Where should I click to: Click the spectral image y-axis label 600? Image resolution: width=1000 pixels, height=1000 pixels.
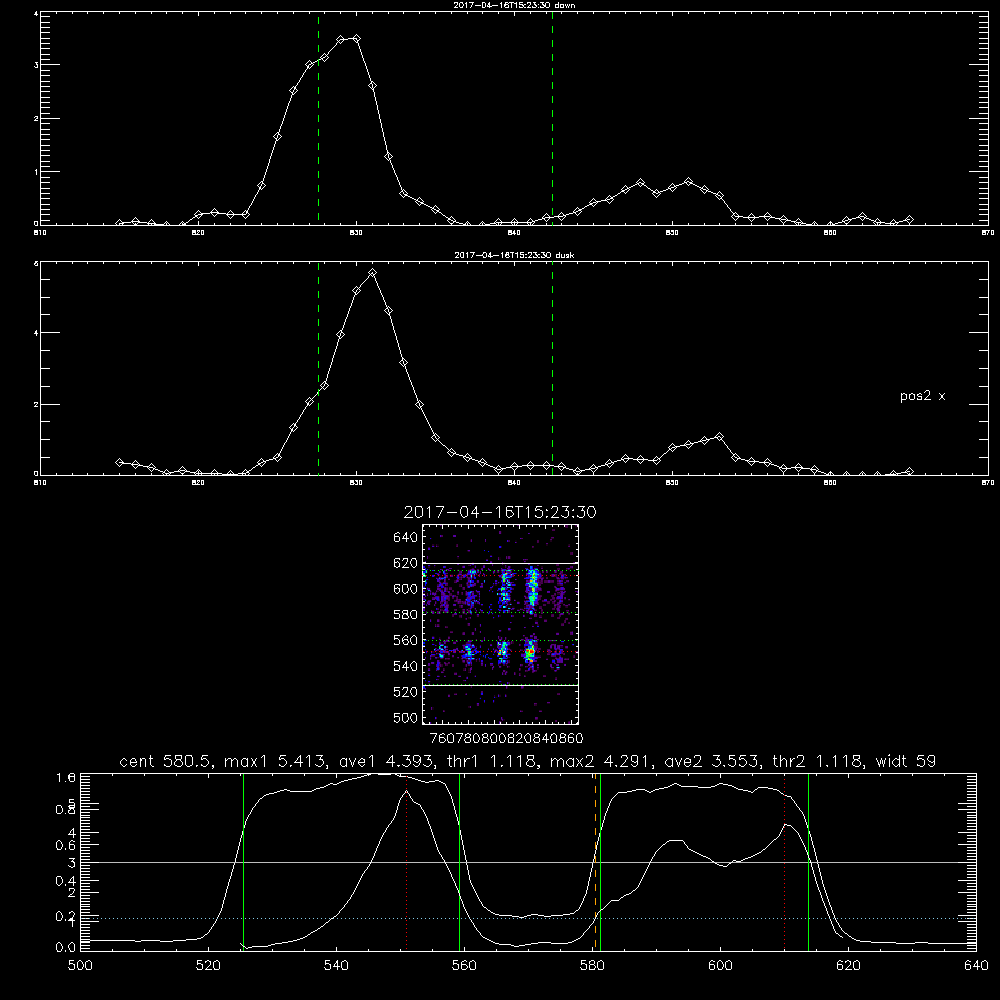click(406, 589)
